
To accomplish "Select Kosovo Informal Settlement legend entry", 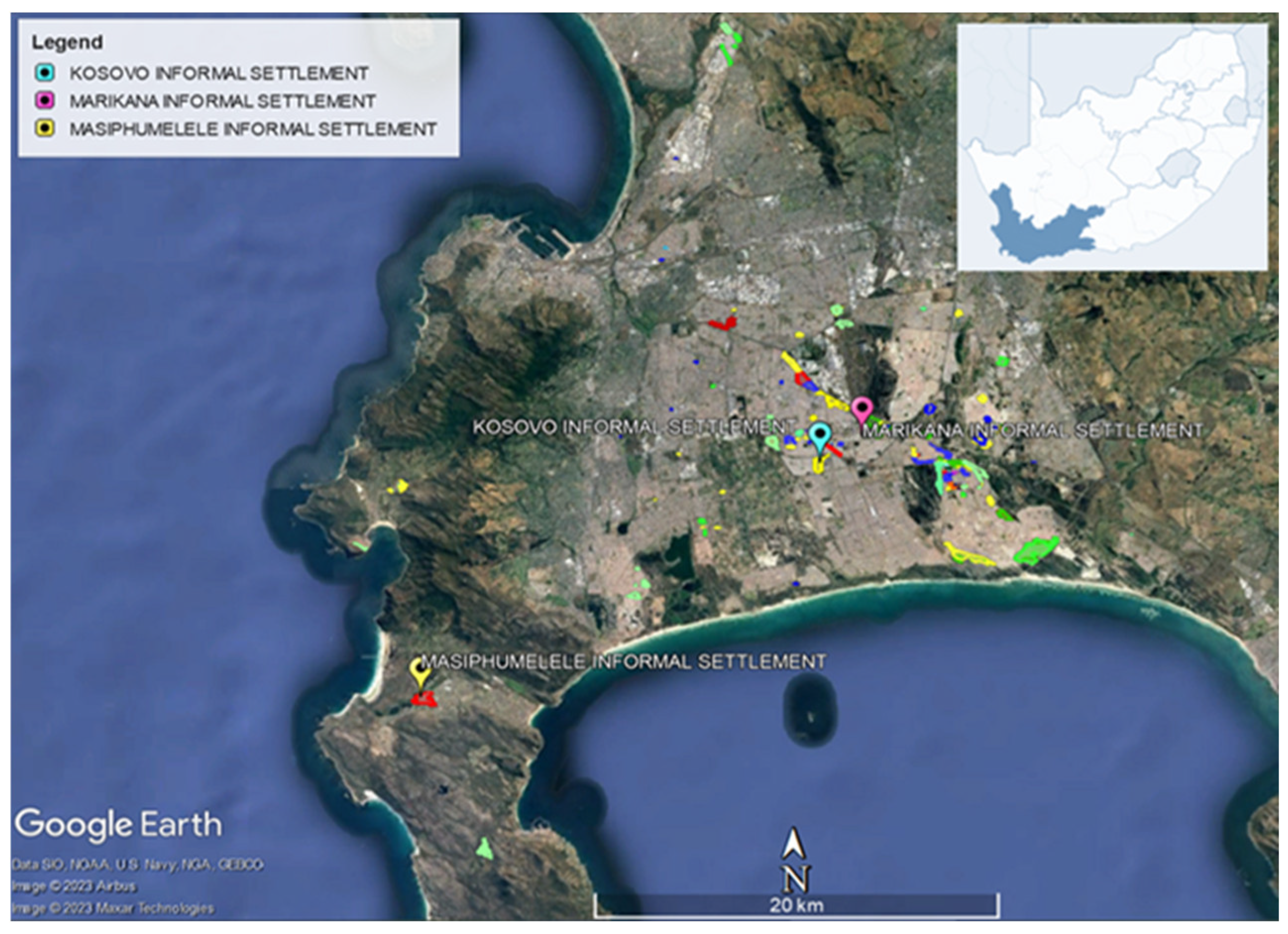I will coord(218,73).
